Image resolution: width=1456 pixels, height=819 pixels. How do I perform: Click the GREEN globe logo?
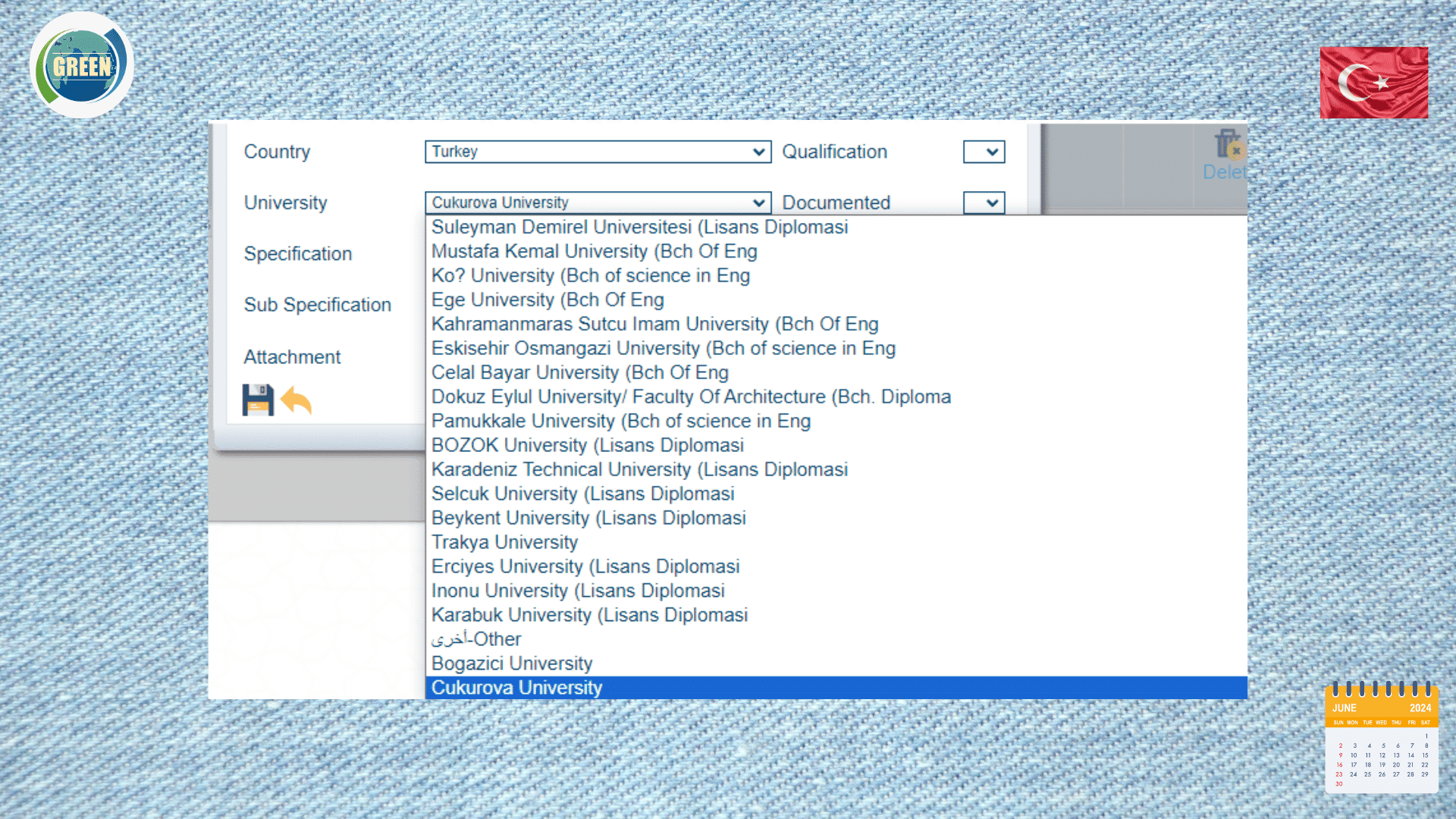coord(82,65)
